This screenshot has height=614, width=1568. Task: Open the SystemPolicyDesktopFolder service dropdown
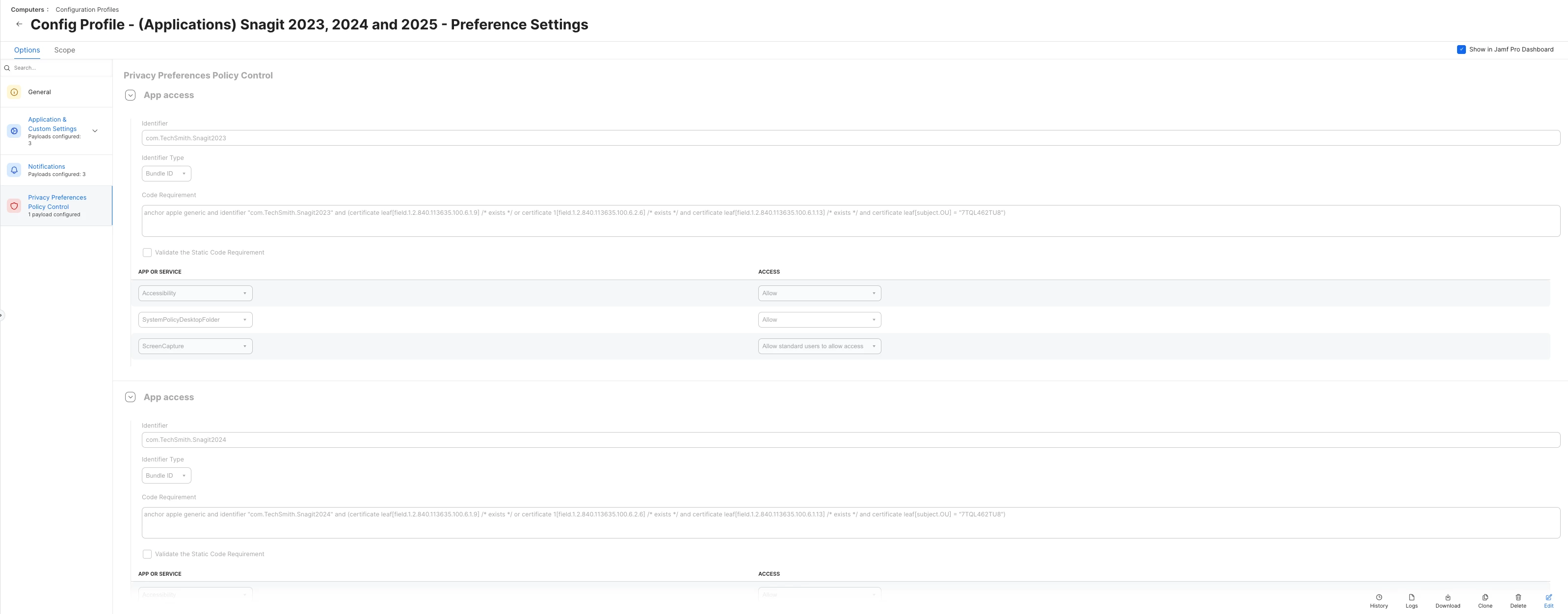click(x=195, y=320)
